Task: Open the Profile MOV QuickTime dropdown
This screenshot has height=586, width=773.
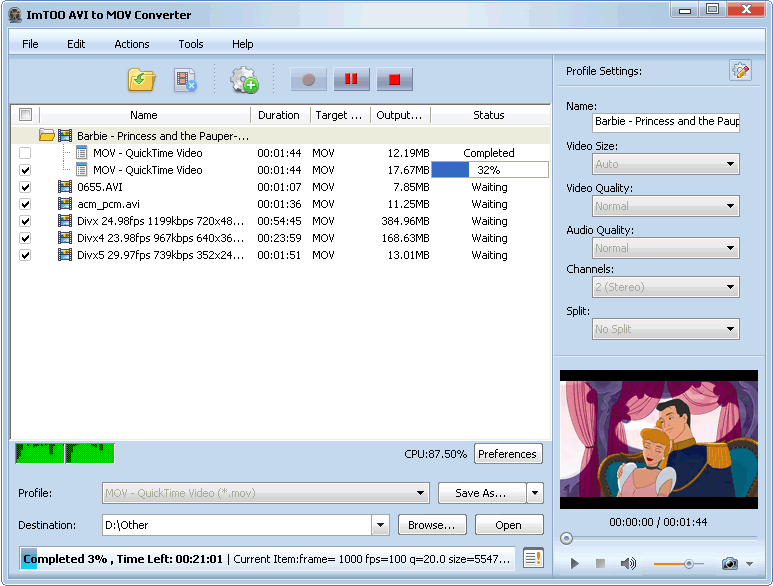Action: click(266, 493)
